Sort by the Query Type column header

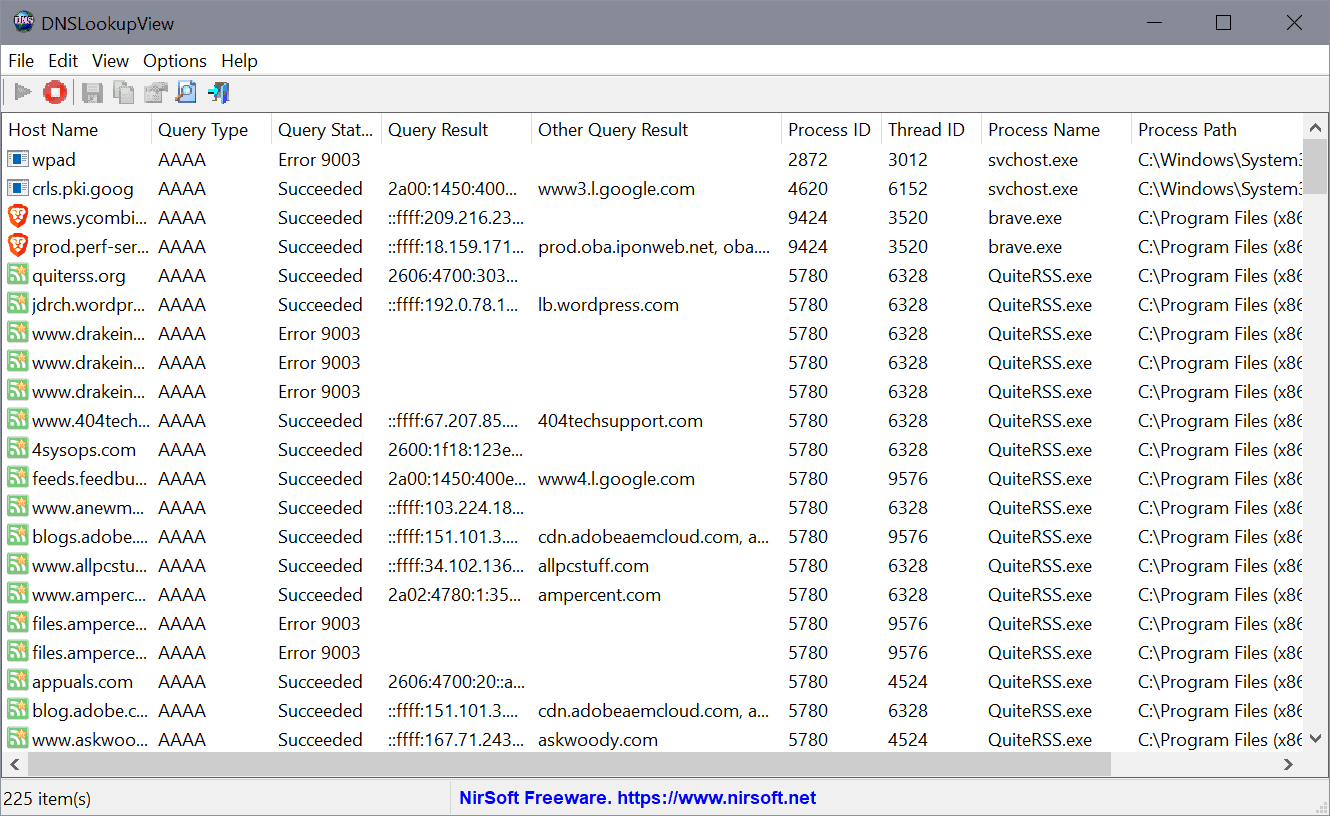[x=211, y=130]
